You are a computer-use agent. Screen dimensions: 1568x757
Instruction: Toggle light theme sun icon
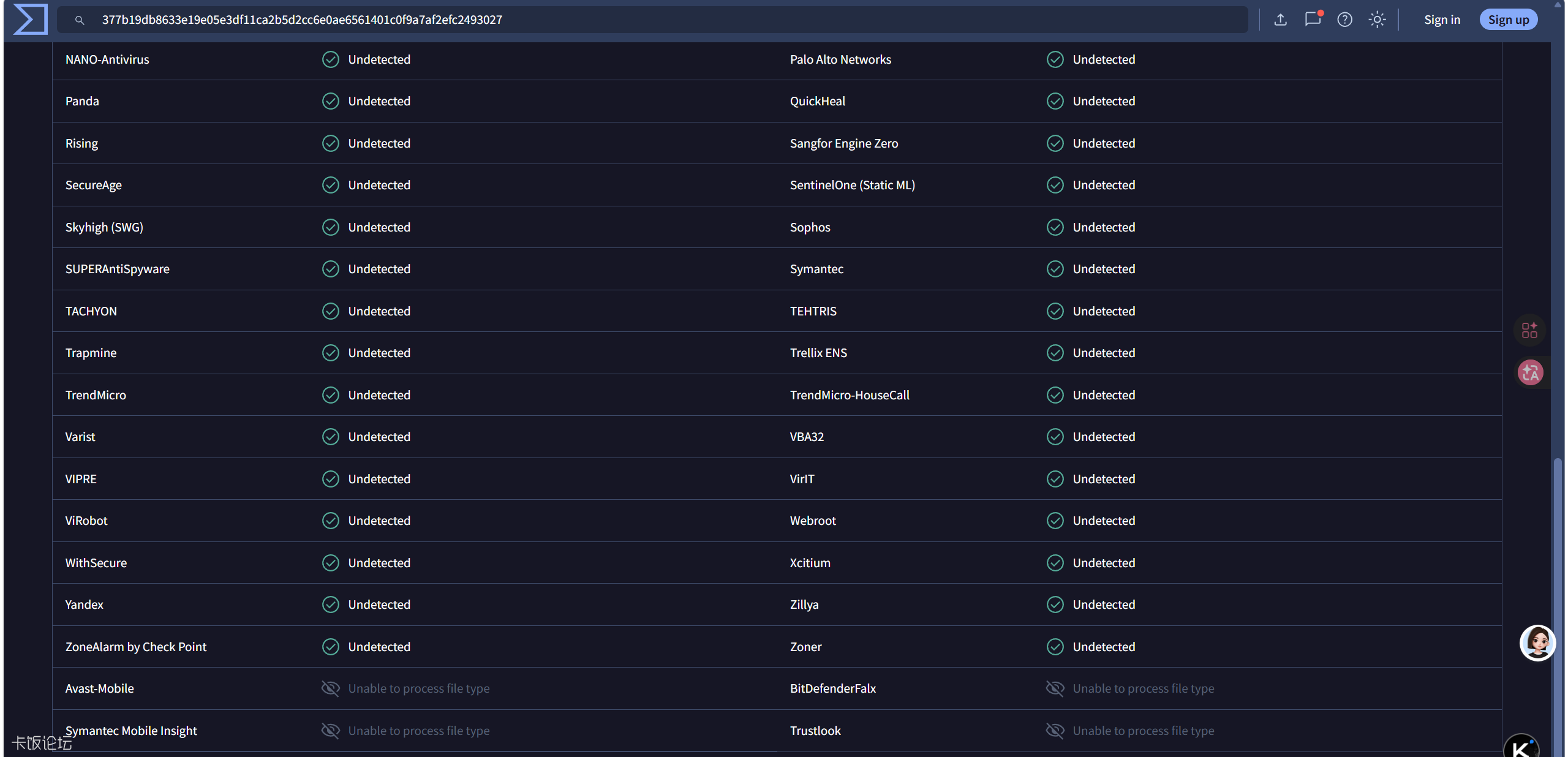pos(1378,20)
